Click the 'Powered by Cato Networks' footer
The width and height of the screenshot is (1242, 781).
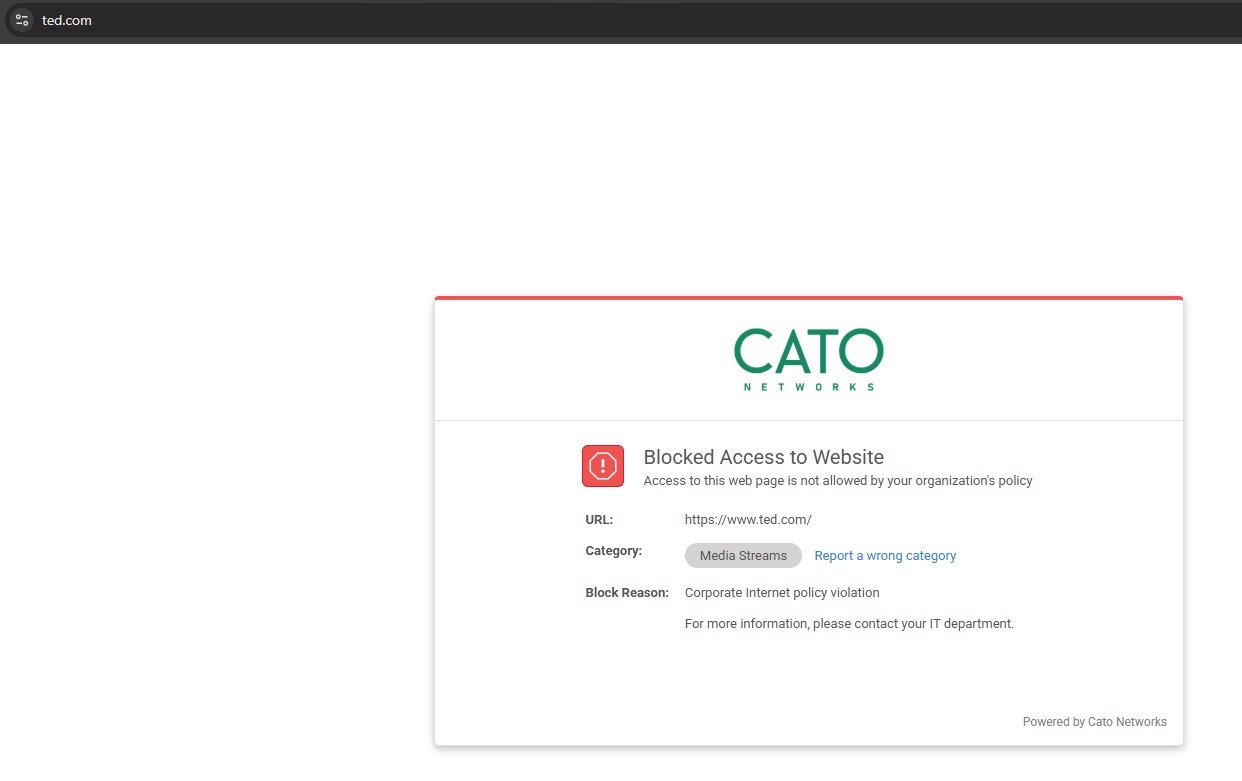1094,722
